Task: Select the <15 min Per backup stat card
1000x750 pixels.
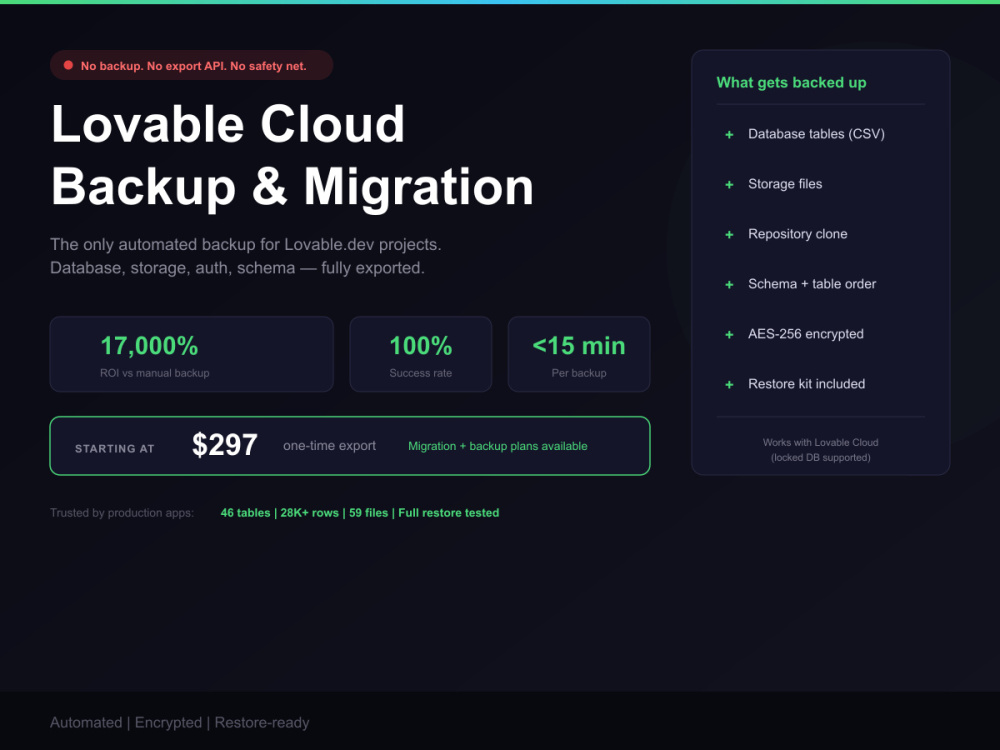Action: 579,354
